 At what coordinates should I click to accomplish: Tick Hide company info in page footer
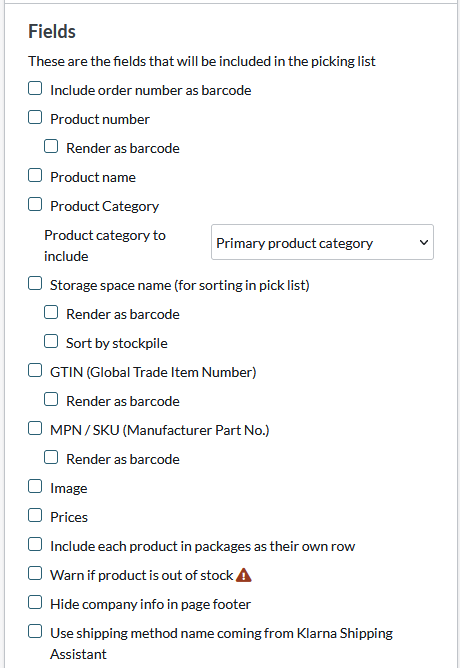point(35,602)
